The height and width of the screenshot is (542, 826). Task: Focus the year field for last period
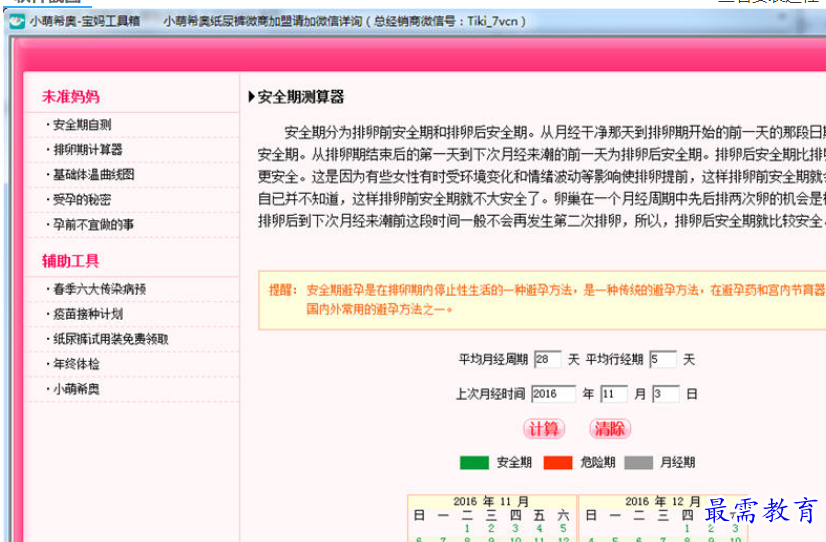click(x=553, y=394)
